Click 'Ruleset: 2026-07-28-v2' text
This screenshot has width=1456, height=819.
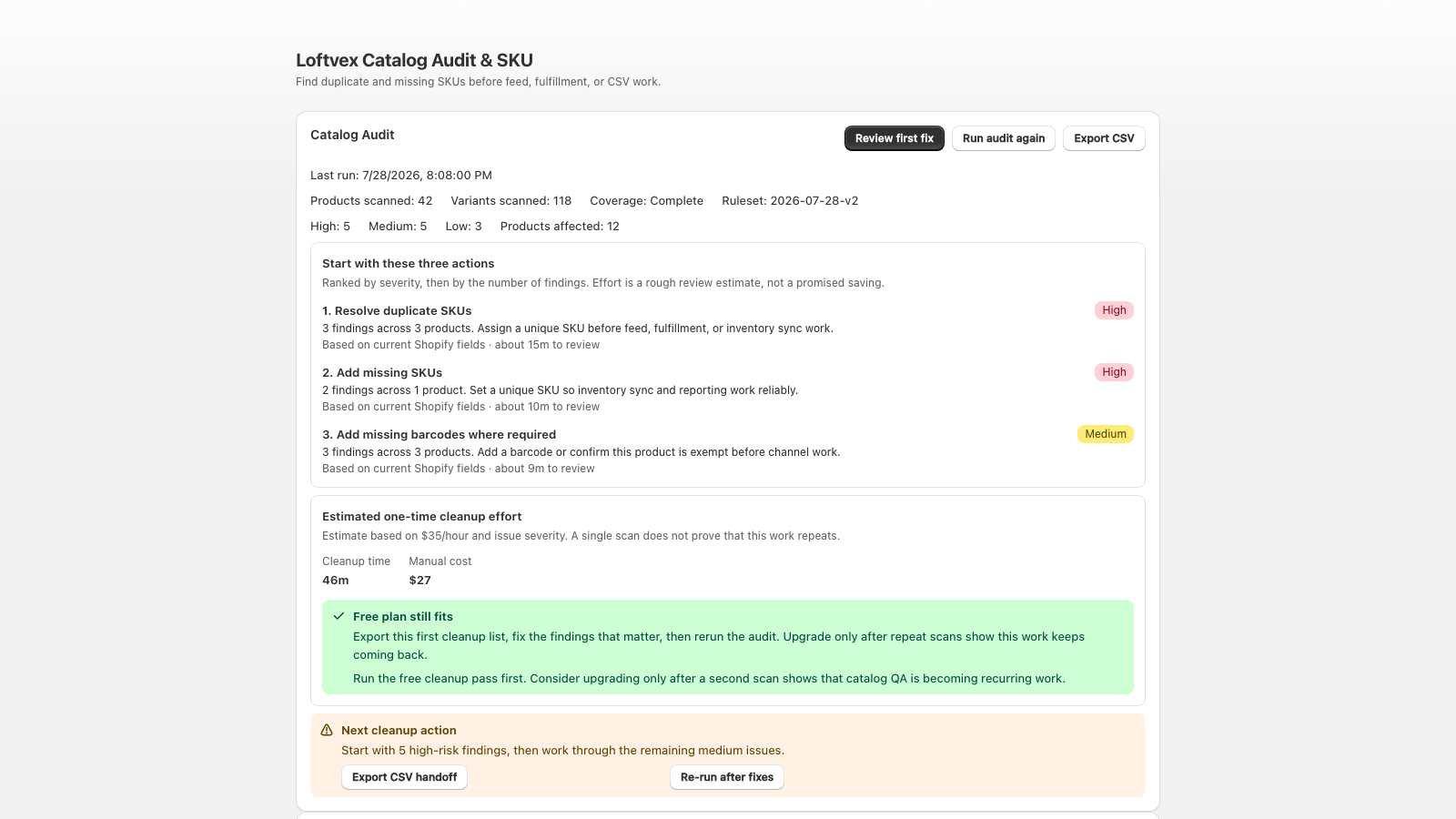[790, 201]
